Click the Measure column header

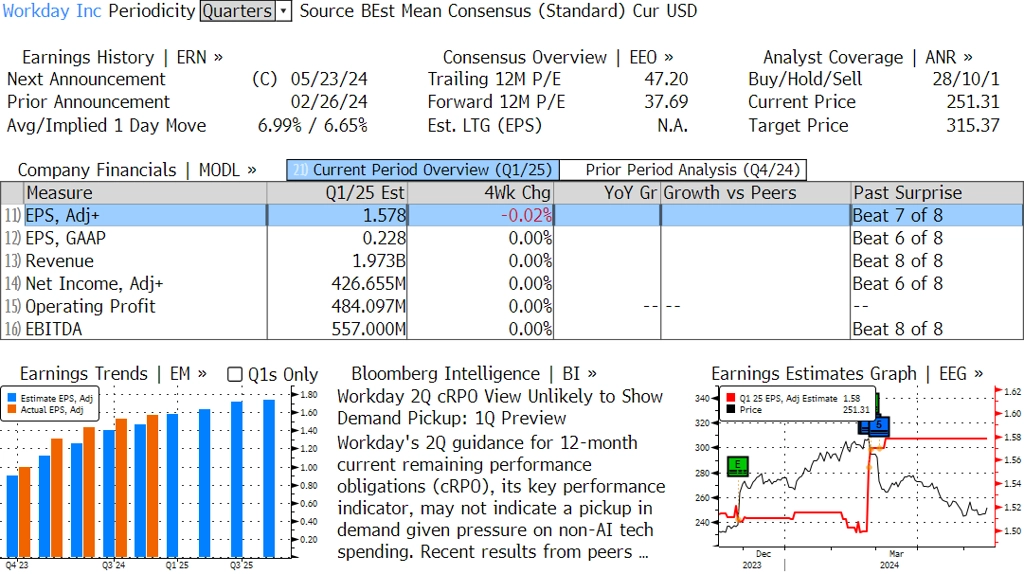pos(145,193)
